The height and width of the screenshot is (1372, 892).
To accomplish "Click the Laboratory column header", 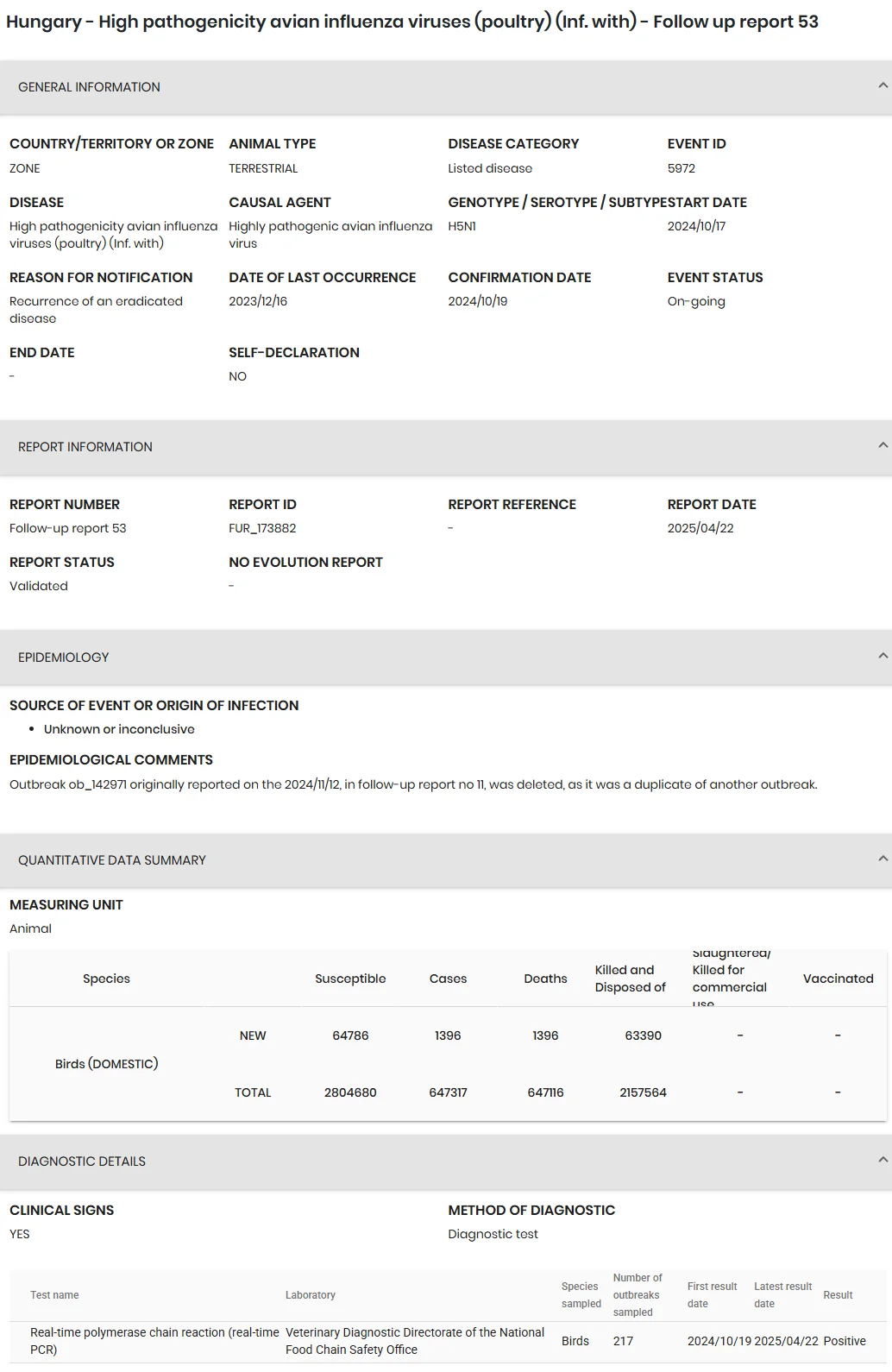I will [311, 1295].
